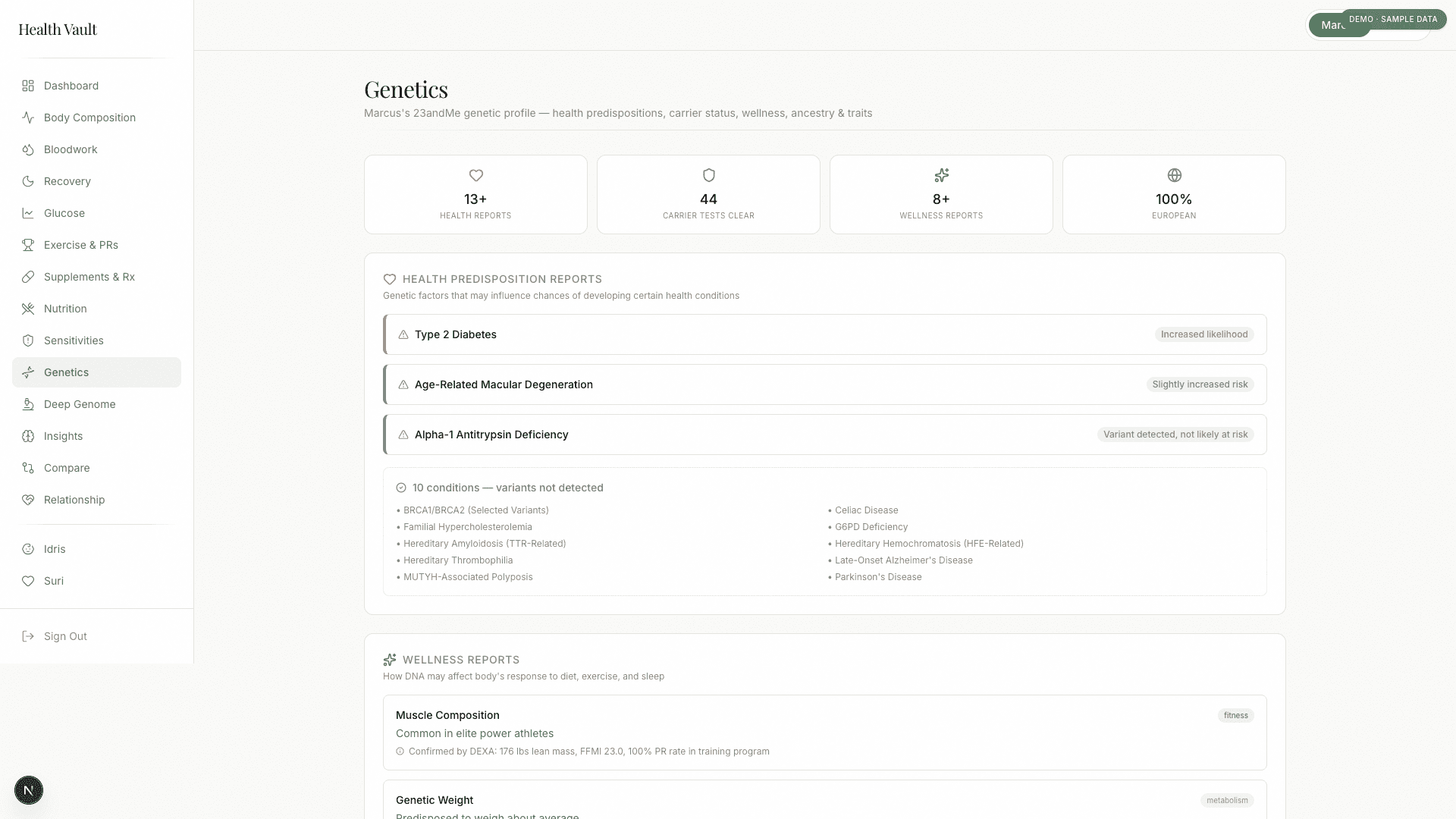Open Suri's profile
This screenshot has height=819, width=1456.
[96, 581]
